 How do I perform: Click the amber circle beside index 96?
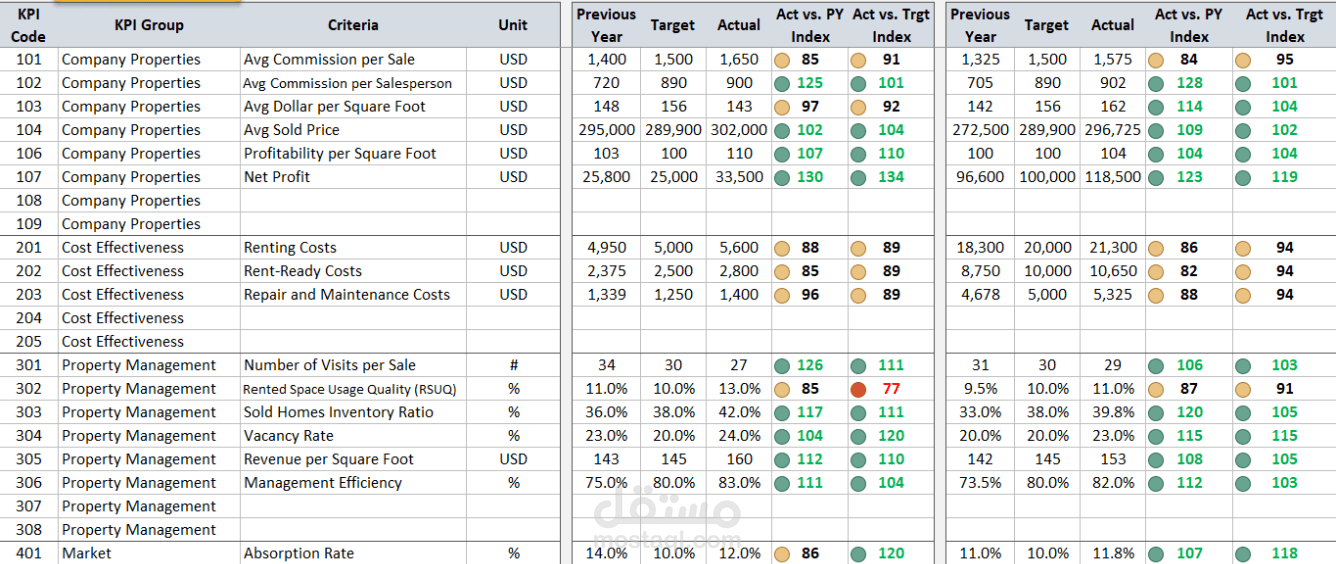pos(783,295)
